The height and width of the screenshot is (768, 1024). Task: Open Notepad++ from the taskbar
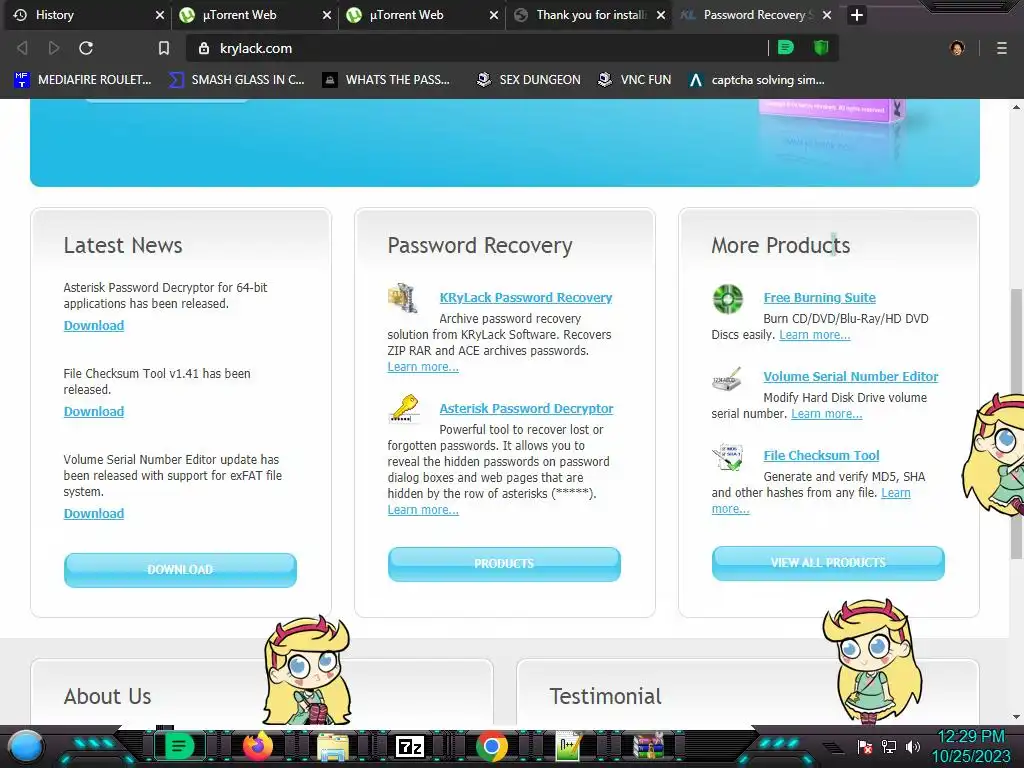tap(568, 746)
